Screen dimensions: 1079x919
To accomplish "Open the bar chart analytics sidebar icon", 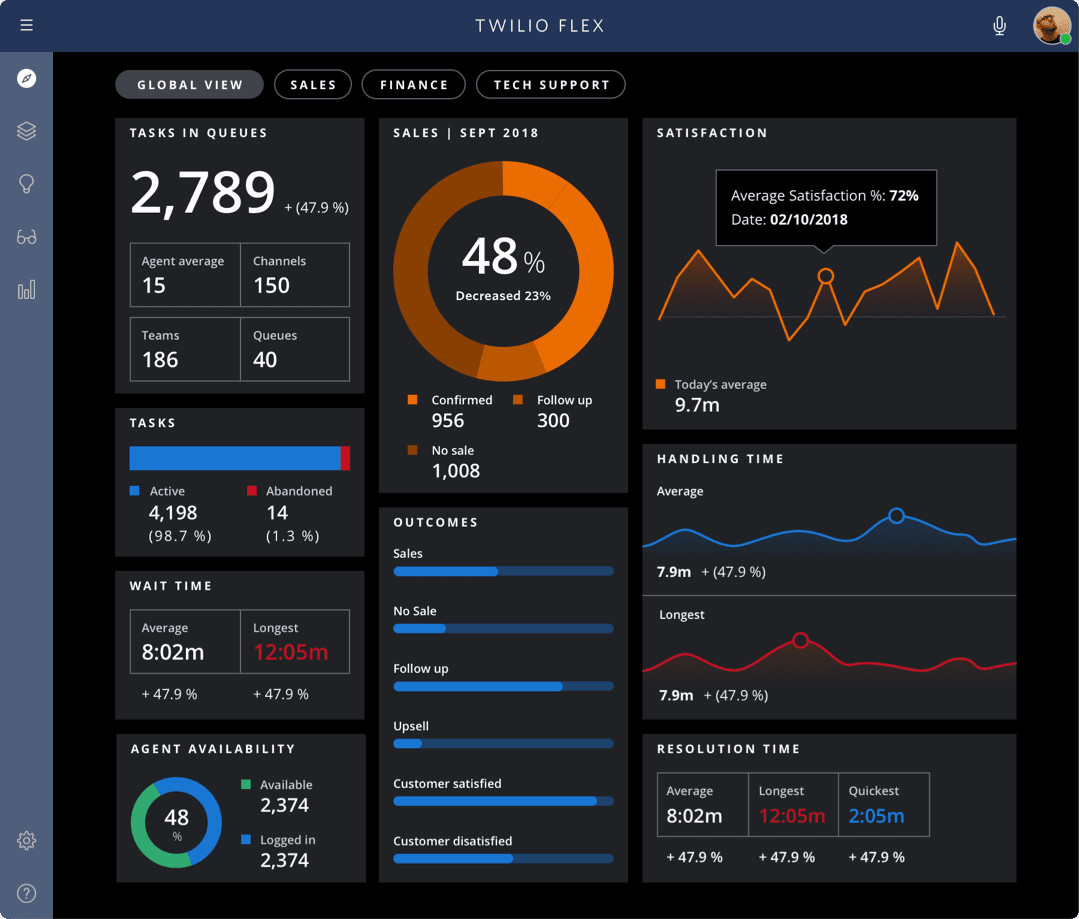I will (25, 290).
